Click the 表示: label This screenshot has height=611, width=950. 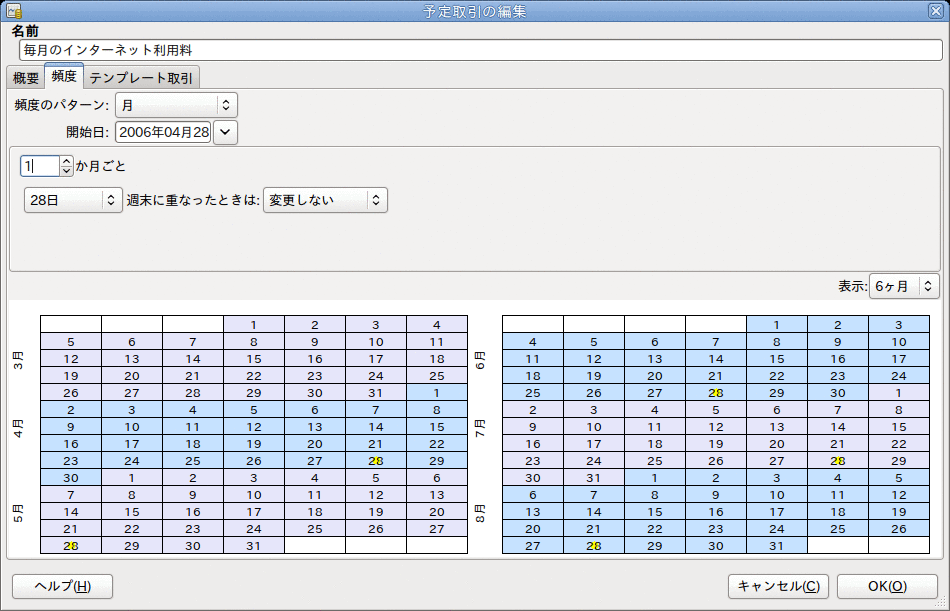coord(853,286)
